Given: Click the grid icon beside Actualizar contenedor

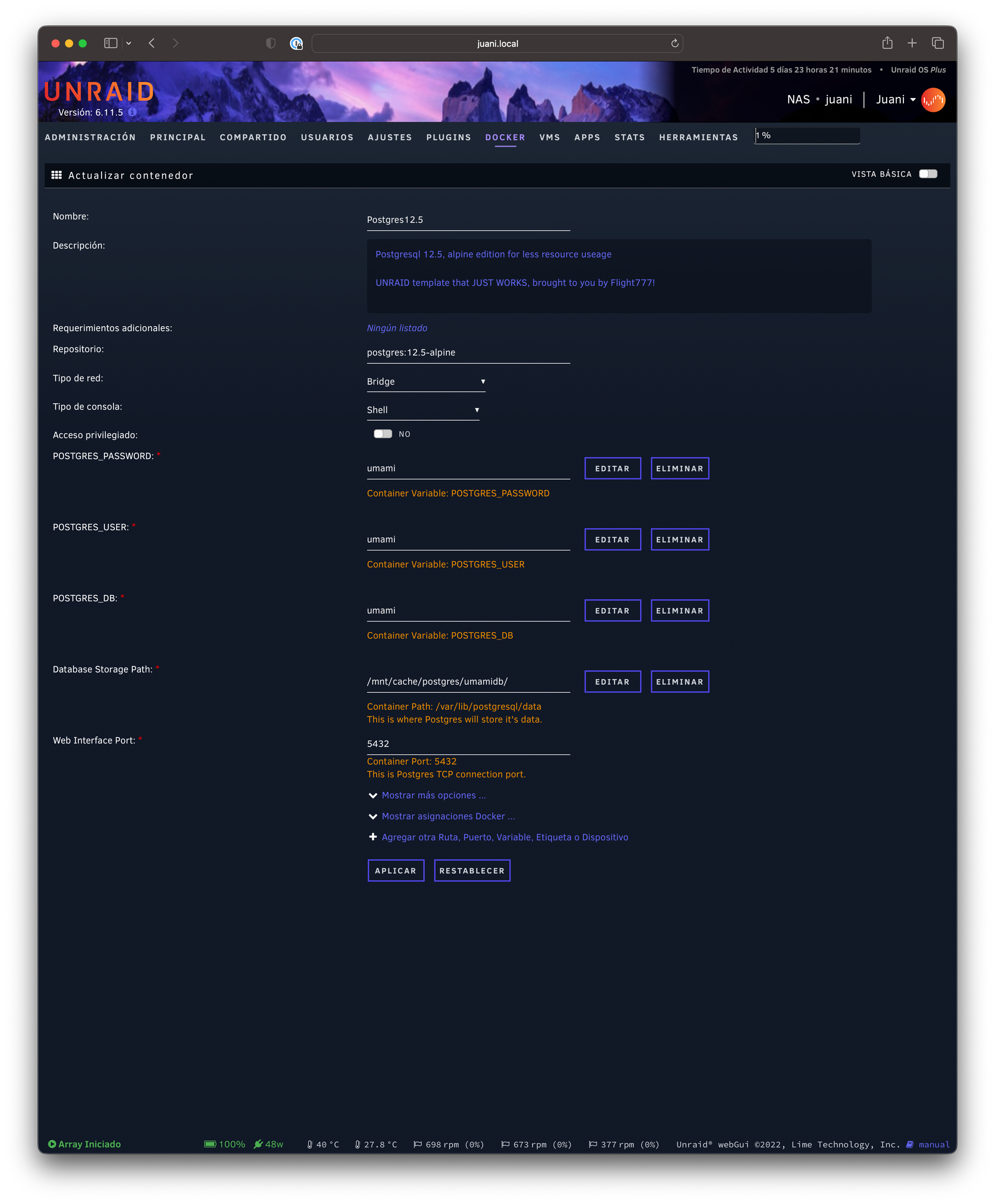Looking at the screenshot, I should 57,175.
